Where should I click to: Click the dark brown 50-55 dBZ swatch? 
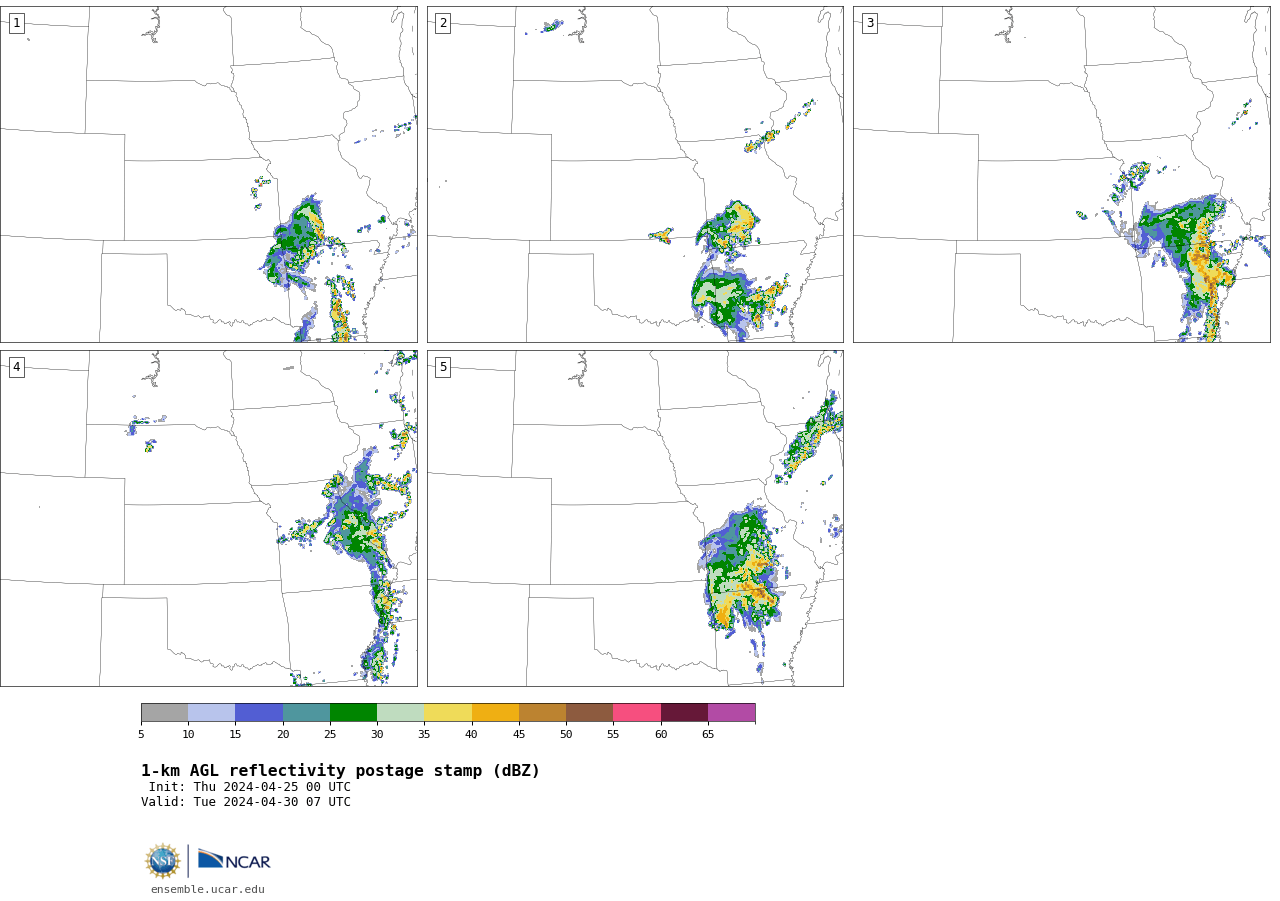589,712
